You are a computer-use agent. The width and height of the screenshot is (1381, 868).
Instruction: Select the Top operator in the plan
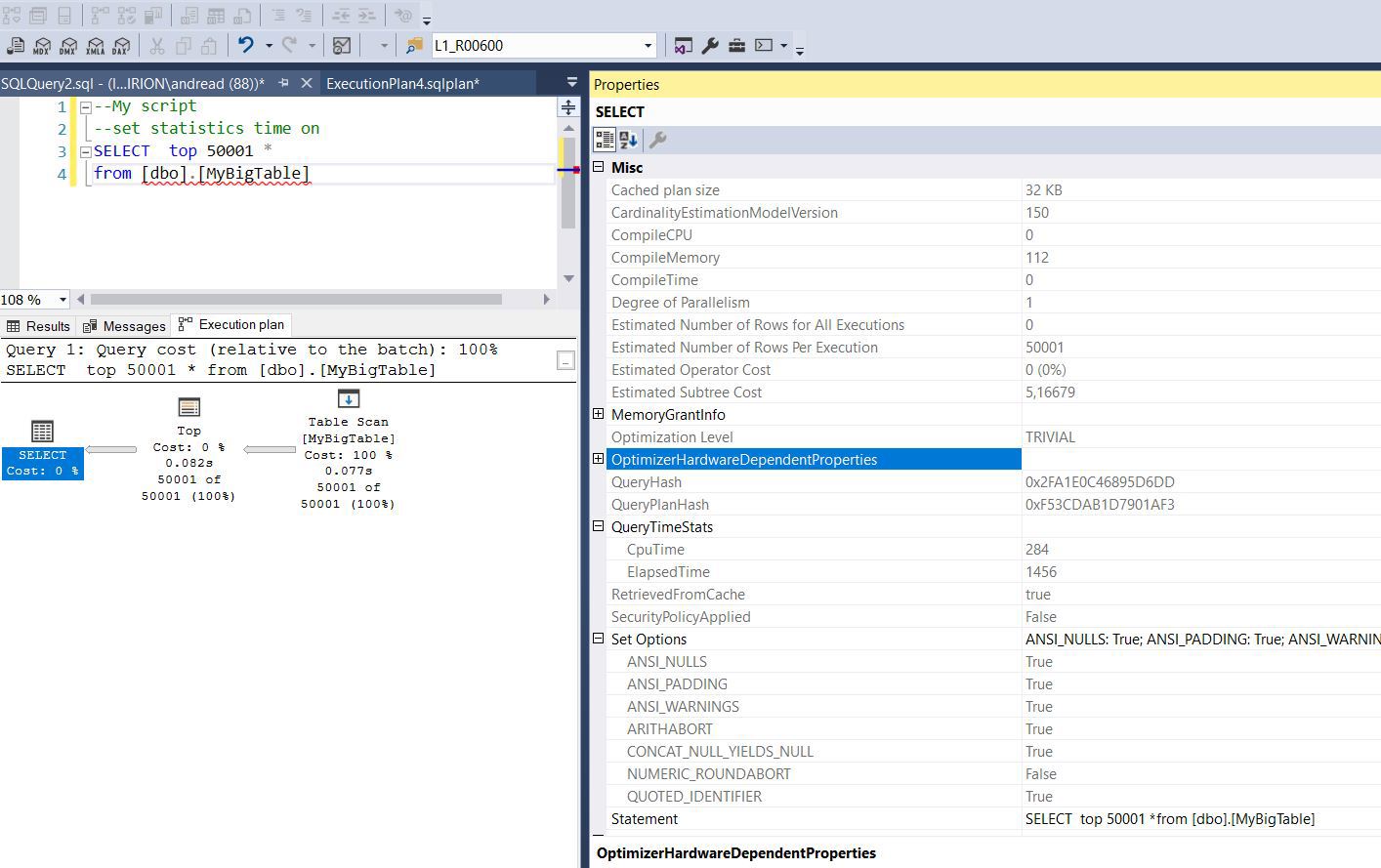tap(188, 407)
